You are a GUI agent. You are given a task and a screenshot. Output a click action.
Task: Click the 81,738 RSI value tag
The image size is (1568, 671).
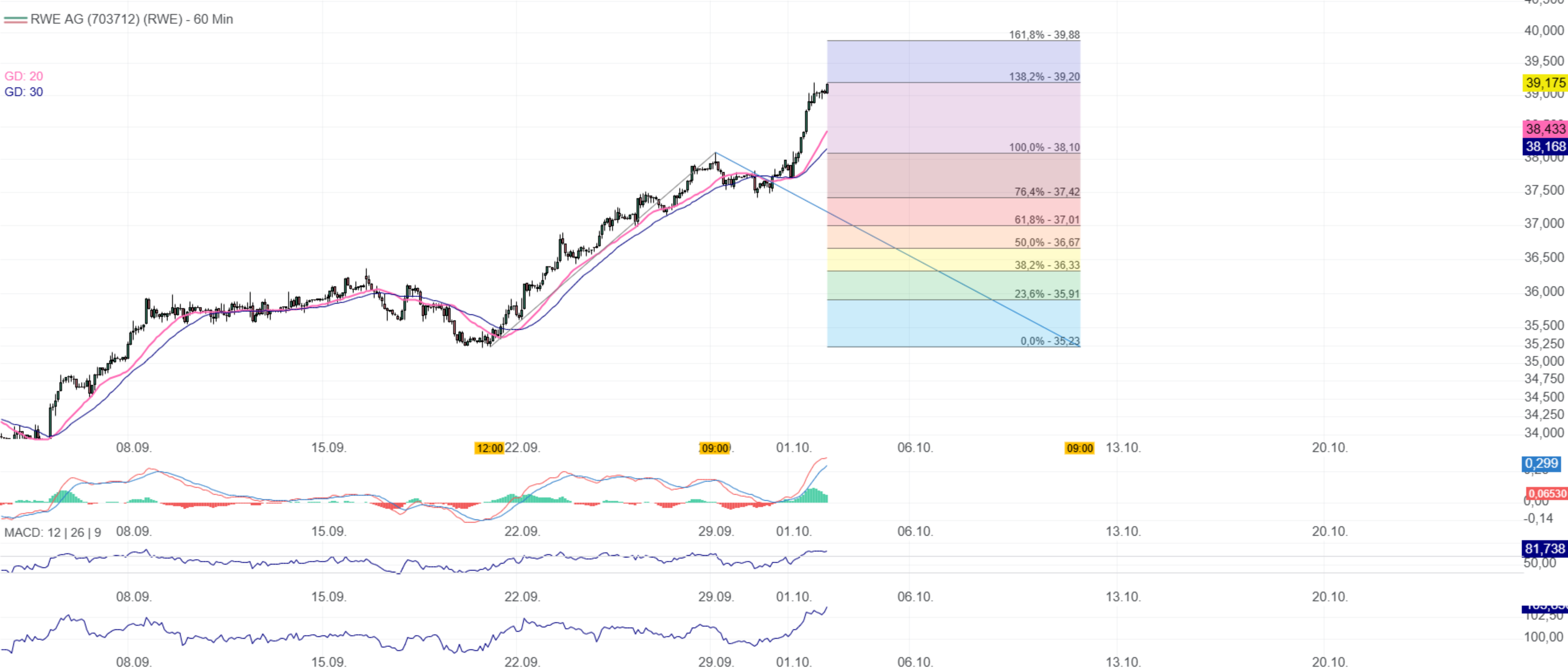[x=1544, y=548]
